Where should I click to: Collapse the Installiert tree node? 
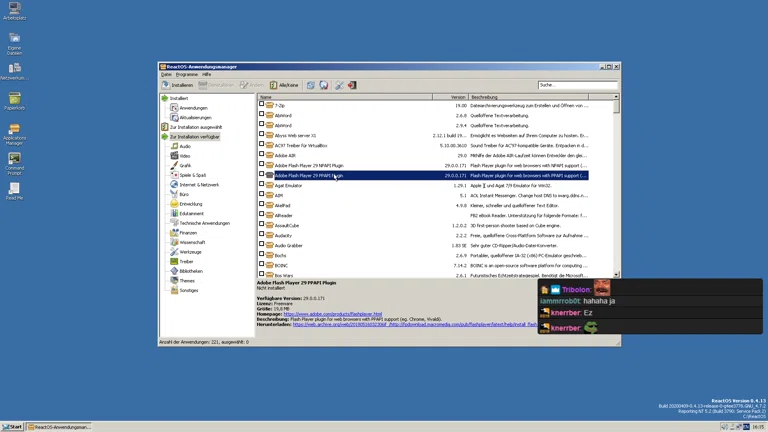click(x=164, y=98)
